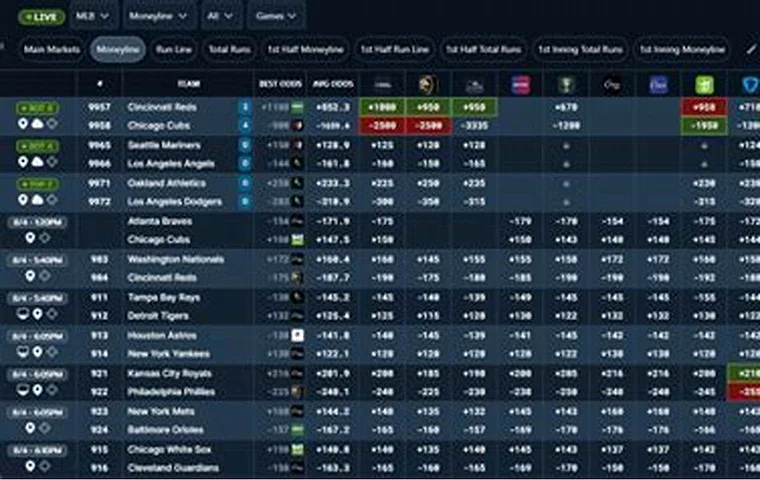This screenshot has width=760, height=480.
Task: Click the Los Angeles Dodgers team name
Action: pyautogui.click(x=174, y=201)
